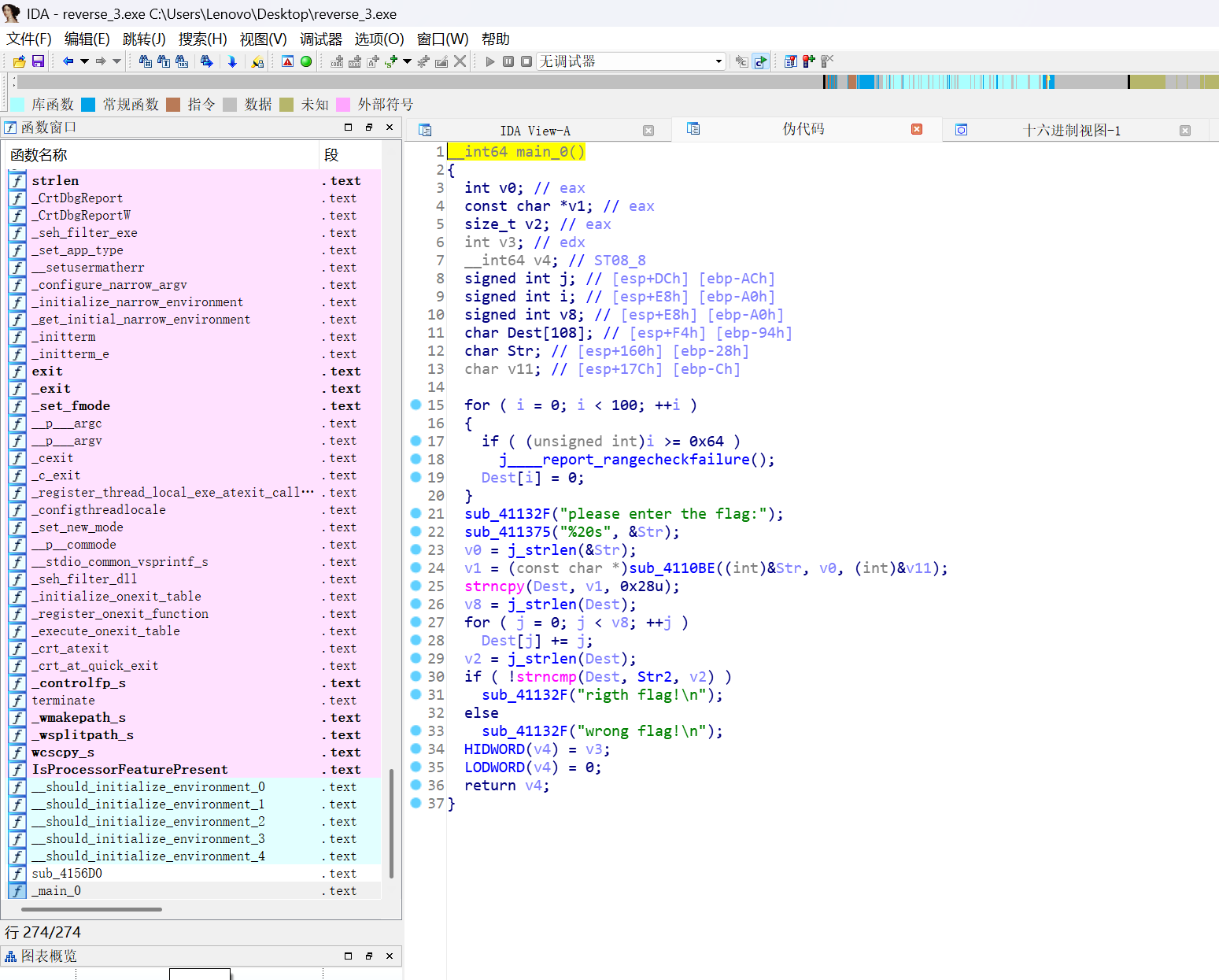Toggle the breakpoint dot on line 21
This screenshot has width=1219, height=980.
coord(416,513)
